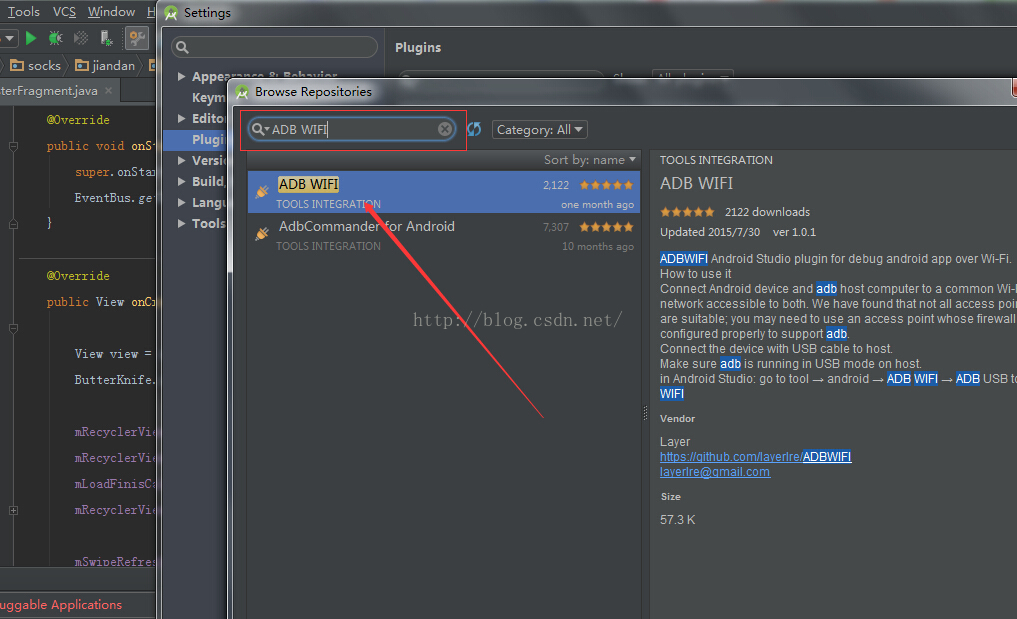Change Sort by: name ordering
1017x619 pixels.
(590, 160)
